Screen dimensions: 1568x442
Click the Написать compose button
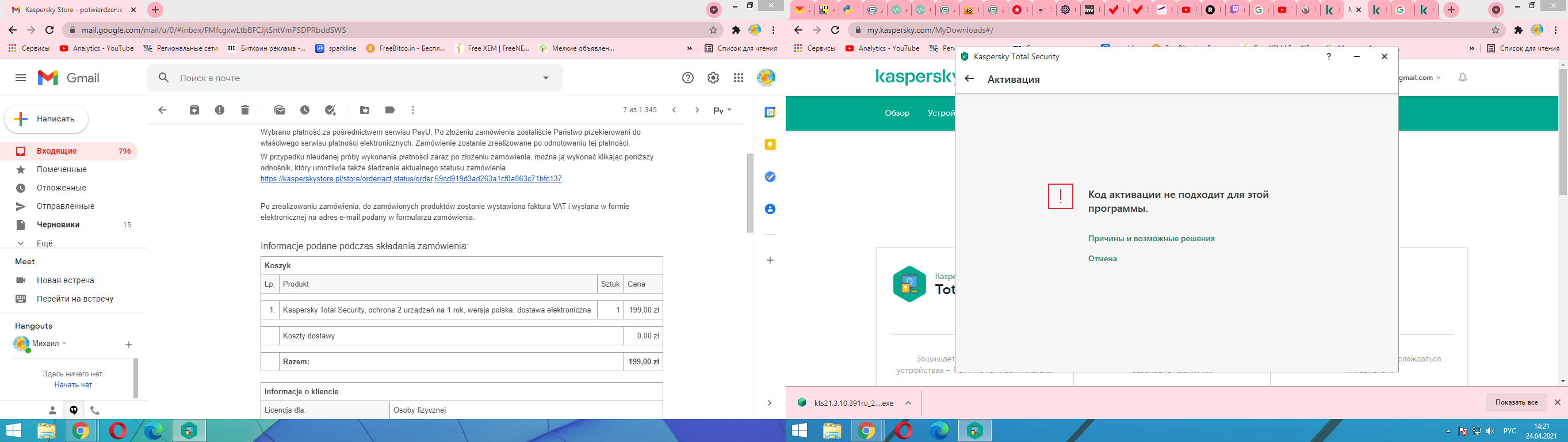point(46,119)
